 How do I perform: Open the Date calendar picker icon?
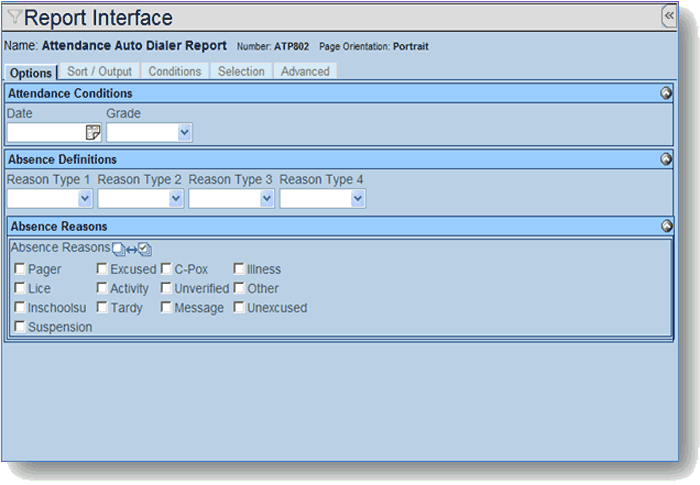click(x=93, y=133)
